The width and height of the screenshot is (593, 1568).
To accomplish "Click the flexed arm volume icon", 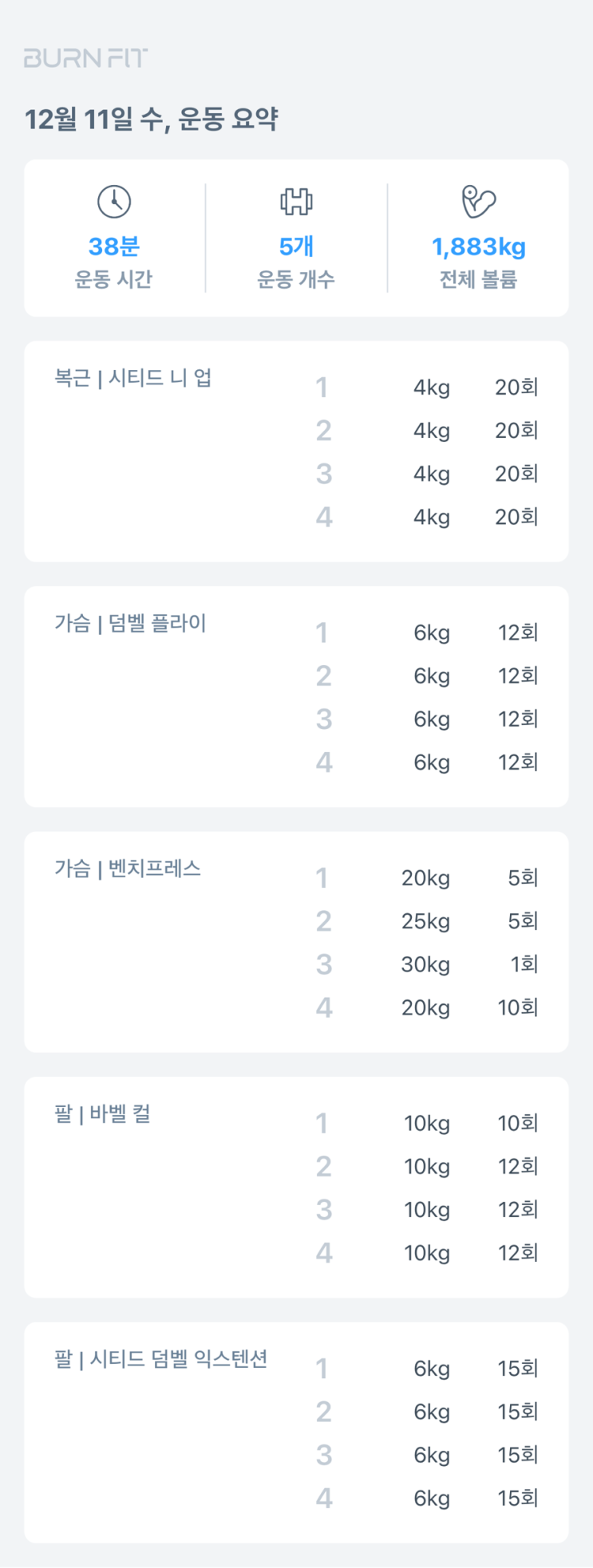I will 478,202.
